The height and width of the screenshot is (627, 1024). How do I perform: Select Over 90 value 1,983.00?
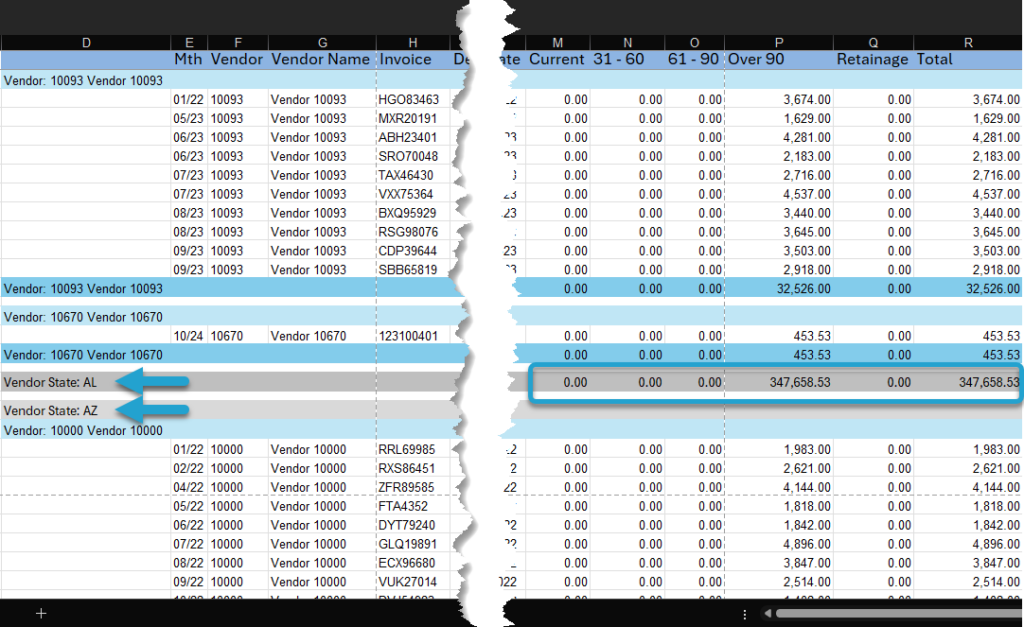point(778,450)
